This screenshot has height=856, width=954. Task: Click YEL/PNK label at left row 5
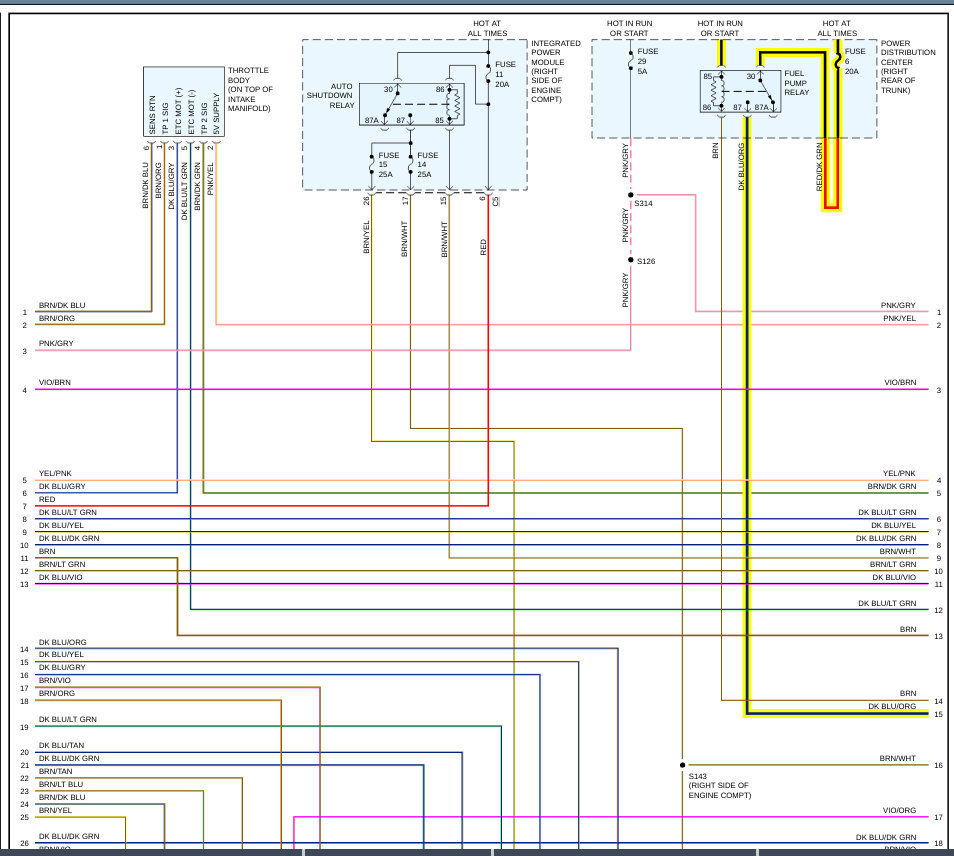click(x=55, y=473)
